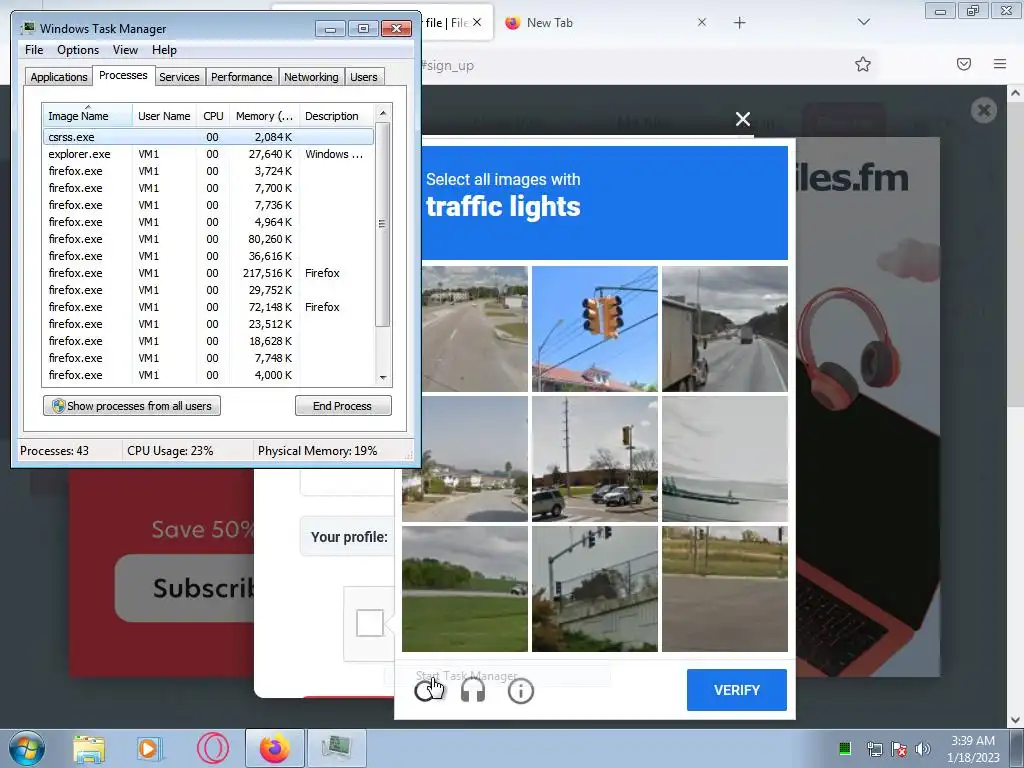The height and width of the screenshot is (768, 1024).
Task: Open the Pocket save icon in Firefox toolbar
Action: [964, 64]
